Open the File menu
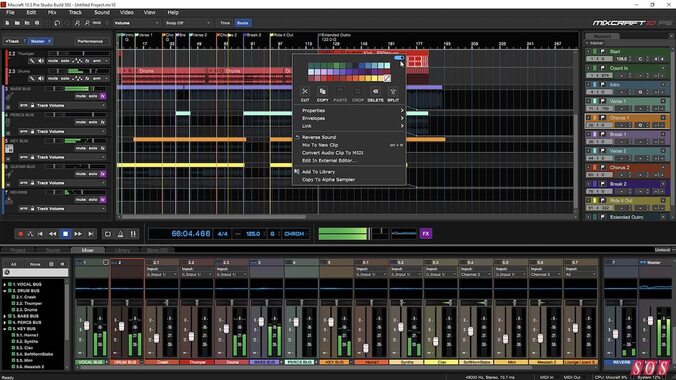Image resolution: width=676 pixels, height=380 pixels. (10, 13)
